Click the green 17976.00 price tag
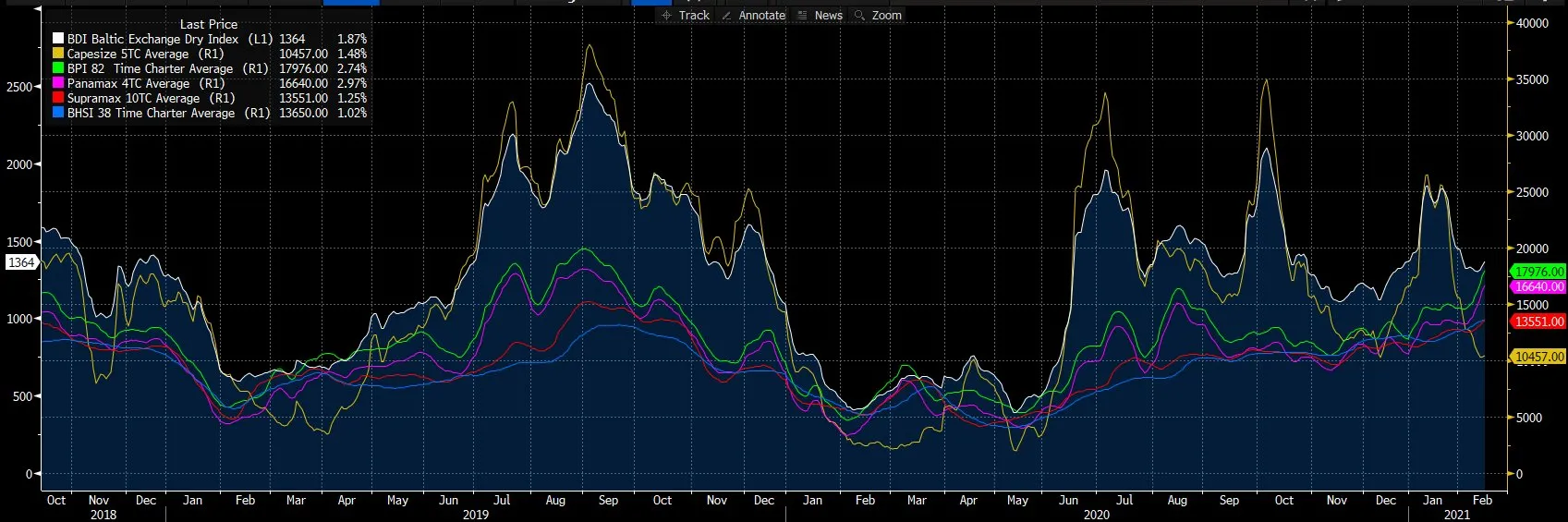The image size is (1568, 522). coord(1538,272)
